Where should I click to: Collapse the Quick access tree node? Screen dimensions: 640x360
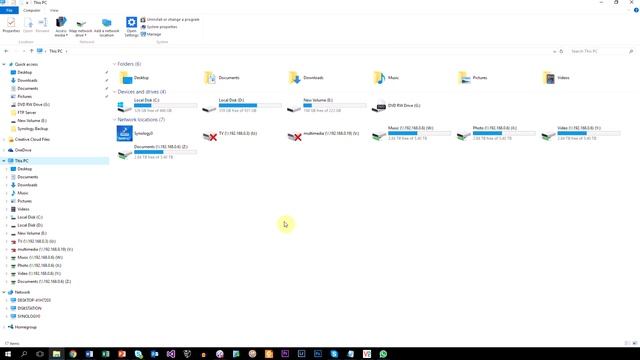(4, 64)
